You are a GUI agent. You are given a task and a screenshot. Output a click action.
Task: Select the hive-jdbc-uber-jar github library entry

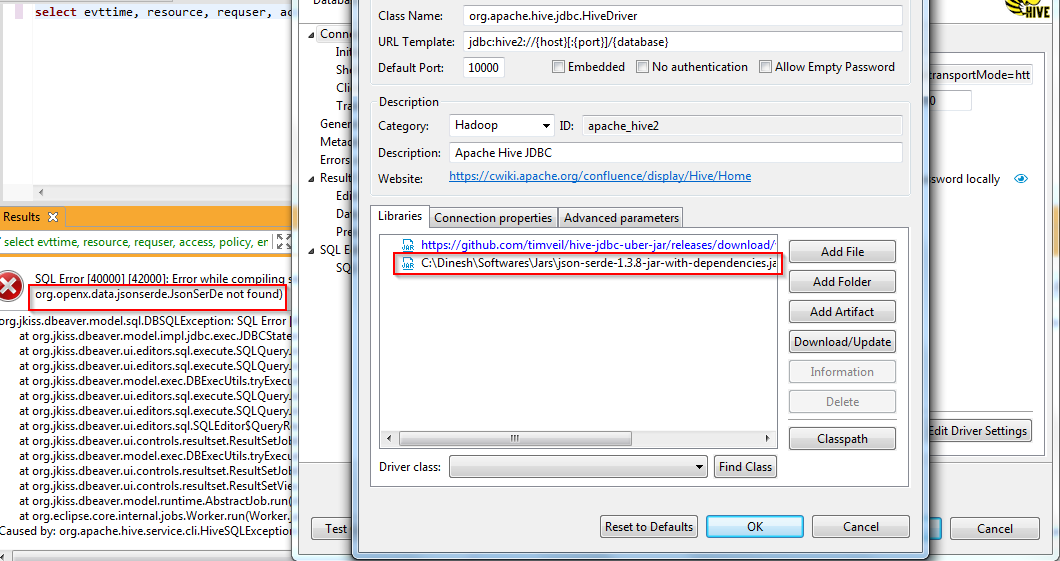pos(589,245)
